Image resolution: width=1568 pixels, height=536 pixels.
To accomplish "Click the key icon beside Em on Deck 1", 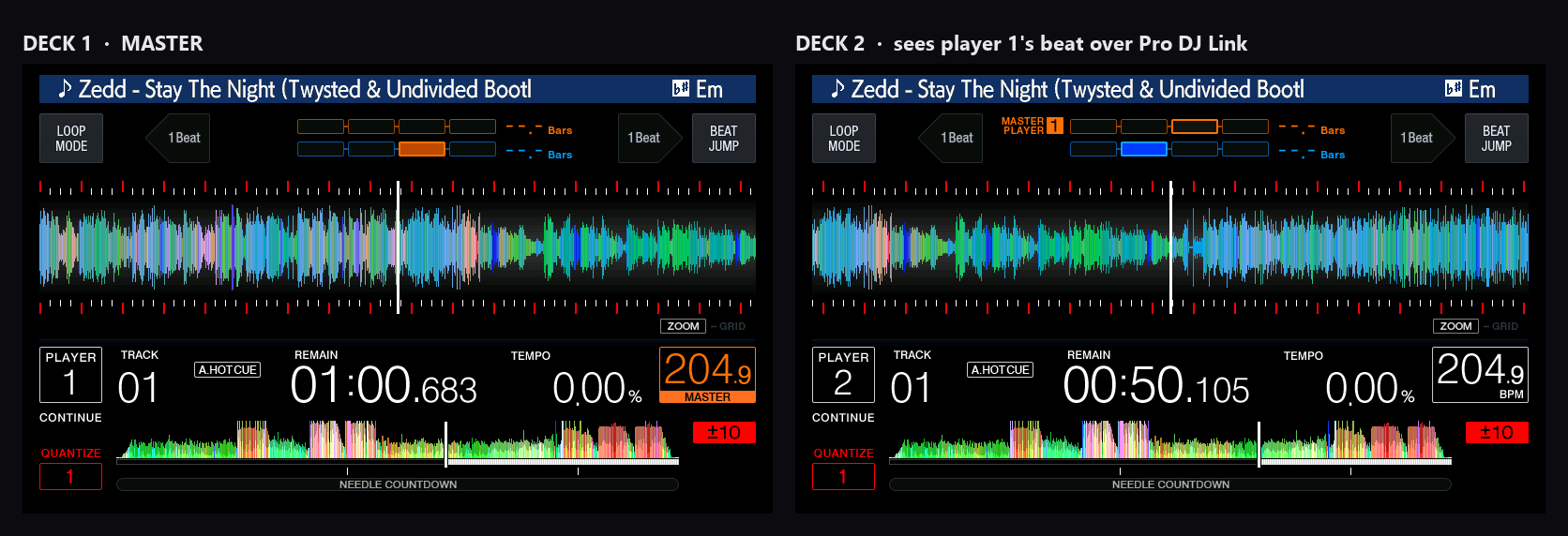I will (681, 89).
